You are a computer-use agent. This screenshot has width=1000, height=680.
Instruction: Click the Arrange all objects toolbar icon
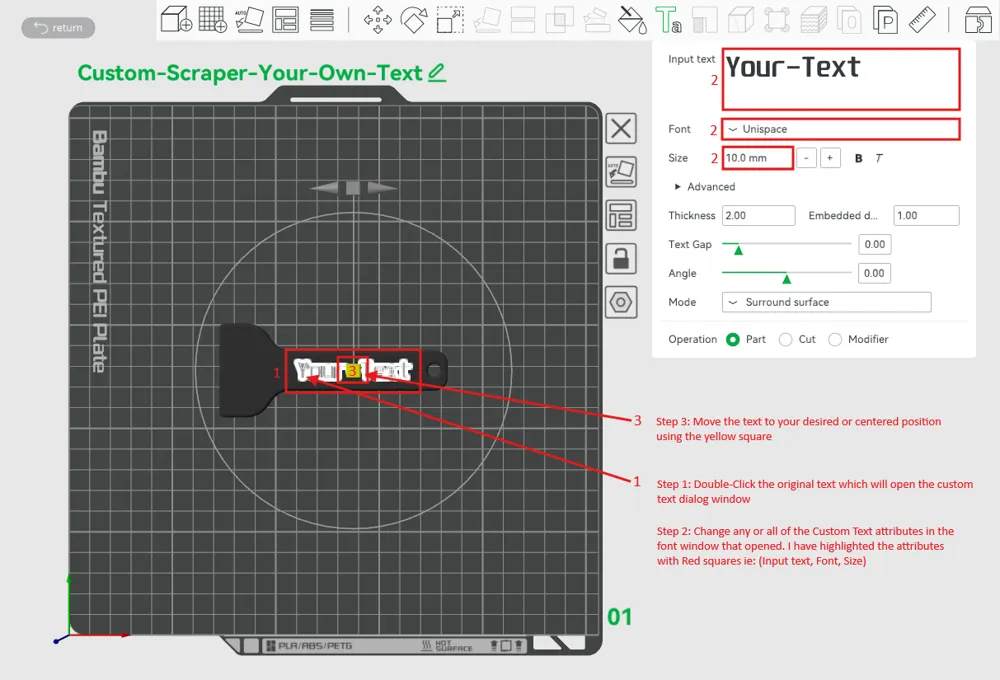pyautogui.click(x=285, y=19)
